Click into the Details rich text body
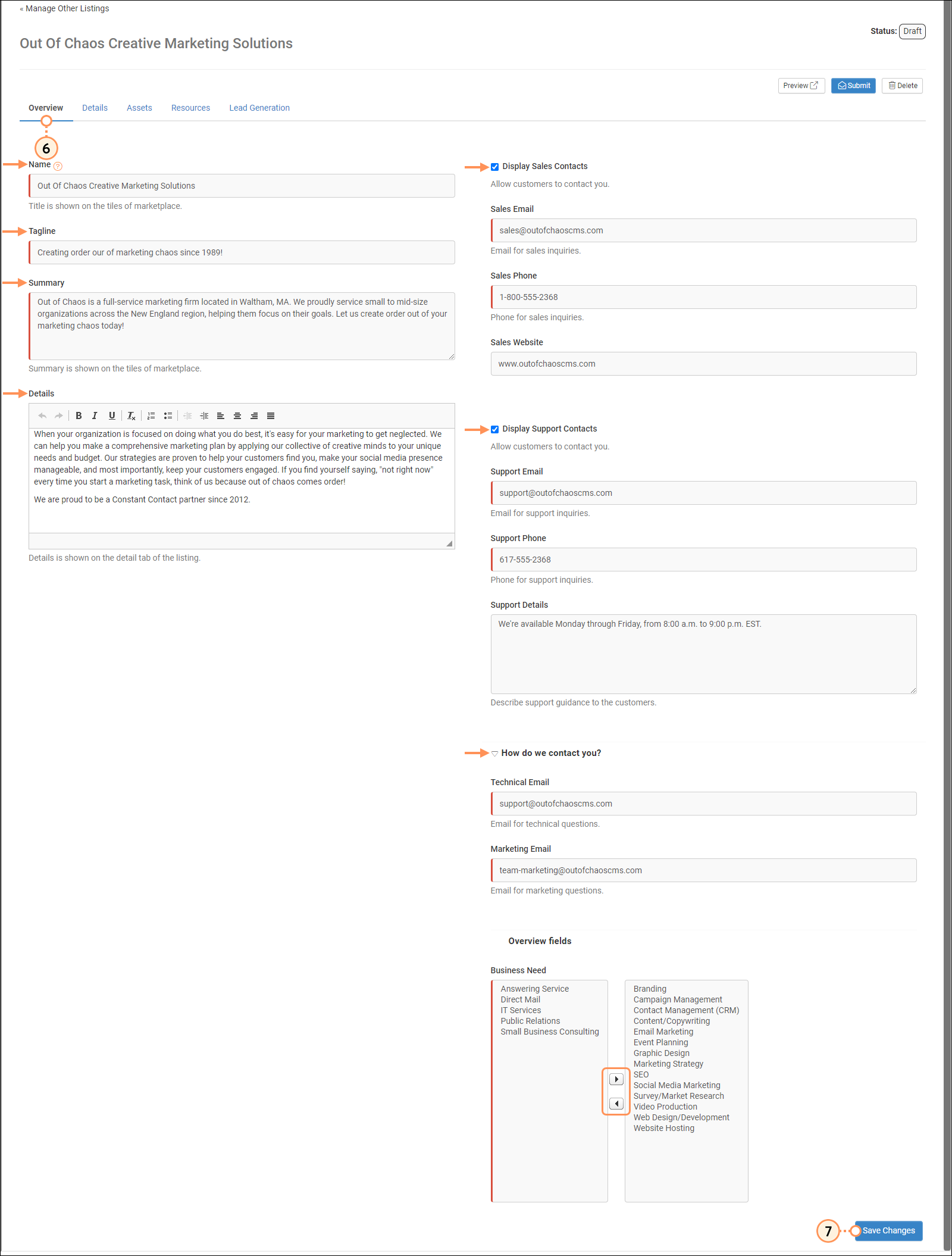This screenshot has height=1256, width=952. (242, 480)
